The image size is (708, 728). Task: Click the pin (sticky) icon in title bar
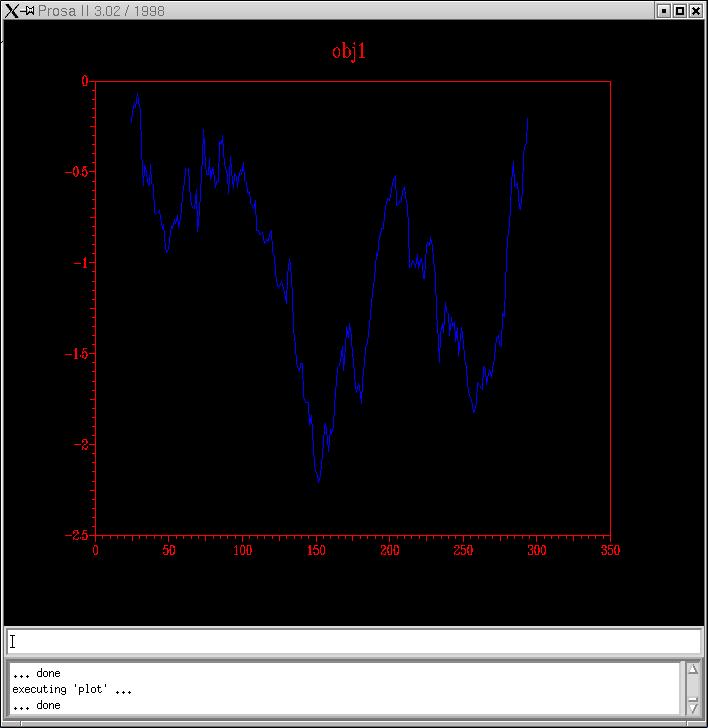pos(28,10)
